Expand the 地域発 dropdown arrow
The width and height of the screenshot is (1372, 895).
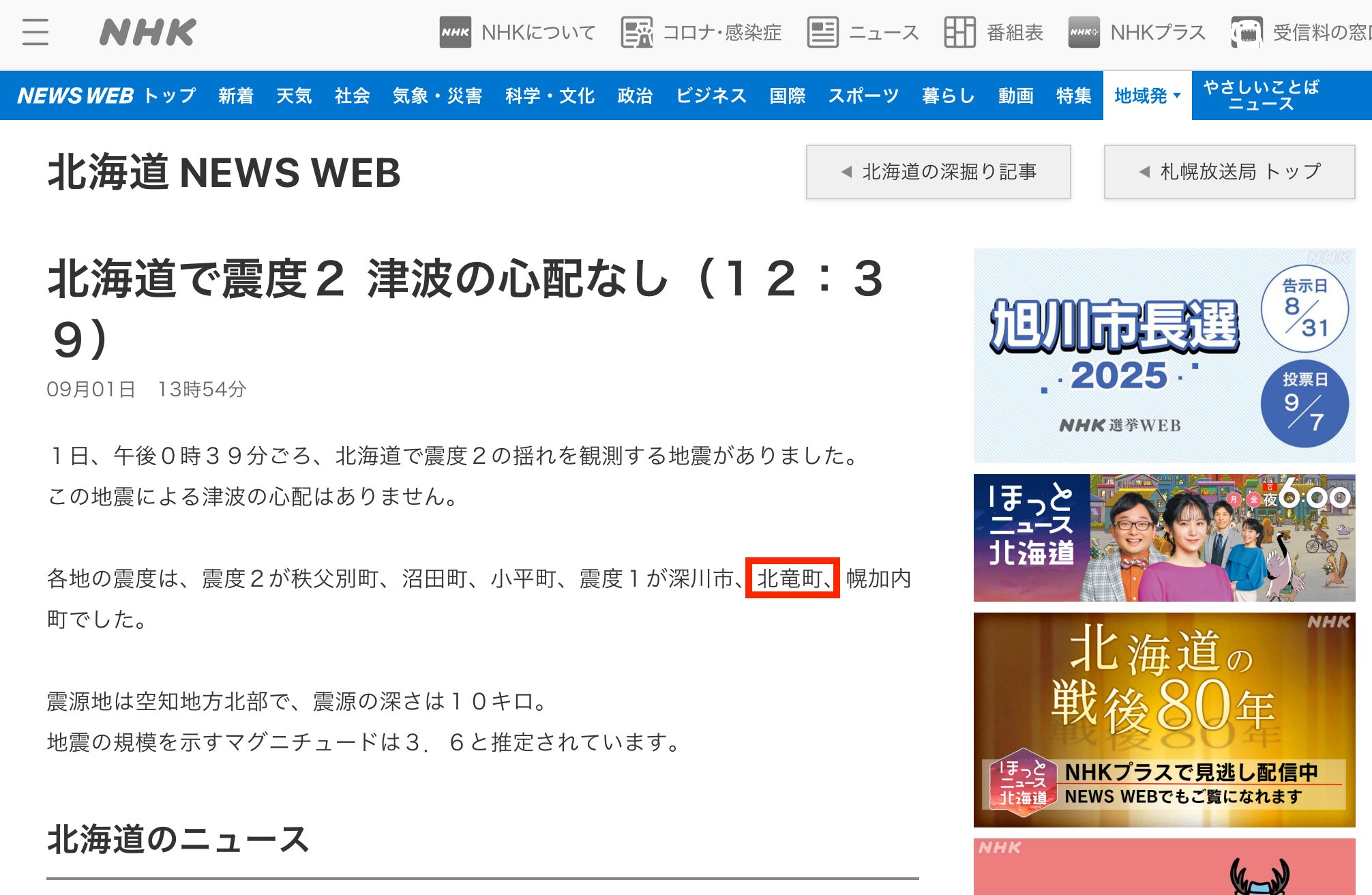pyautogui.click(x=1176, y=96)
